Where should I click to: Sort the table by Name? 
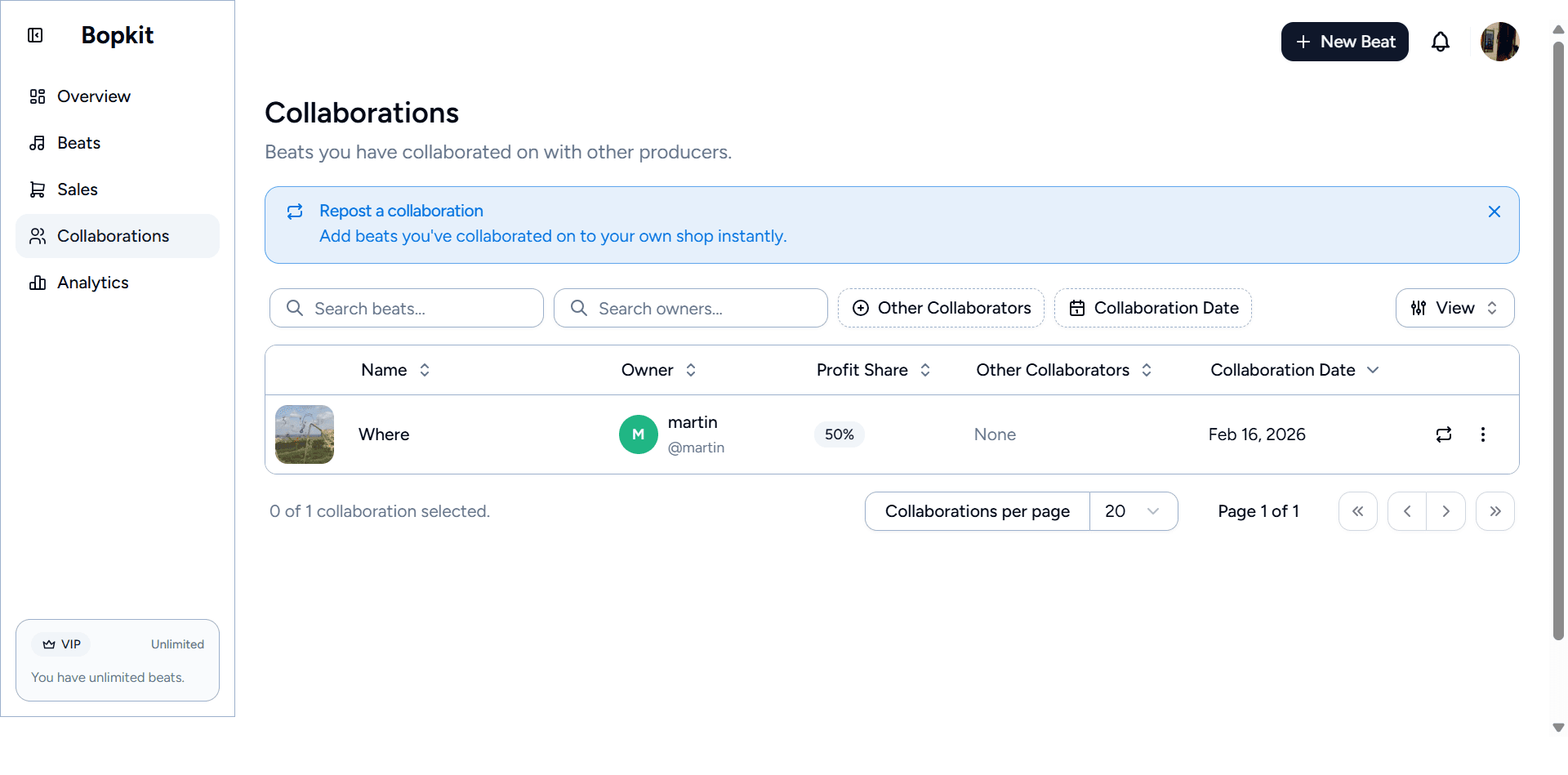click(x=425, y=370)
